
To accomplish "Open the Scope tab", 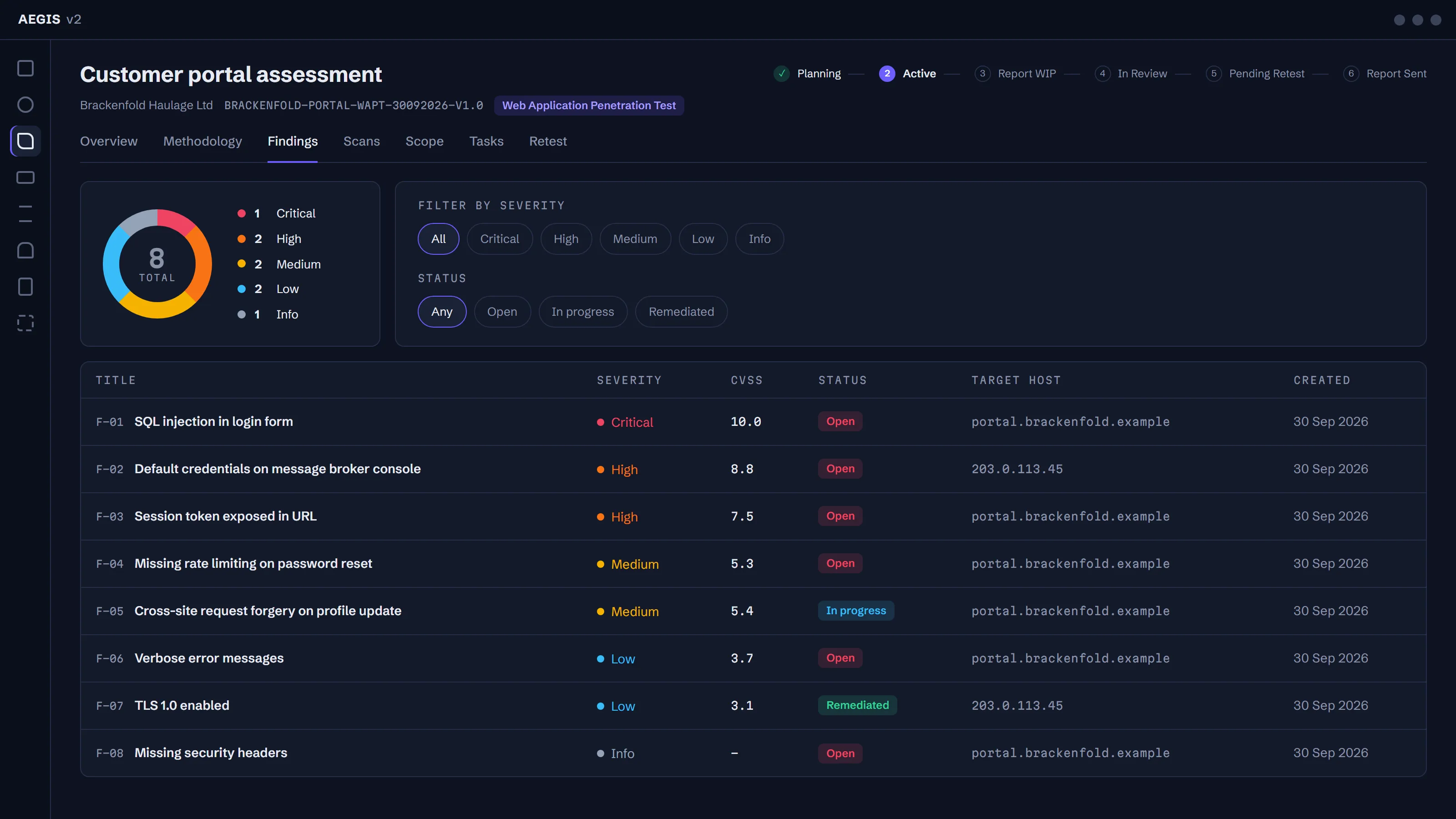I will pos(425,142).
